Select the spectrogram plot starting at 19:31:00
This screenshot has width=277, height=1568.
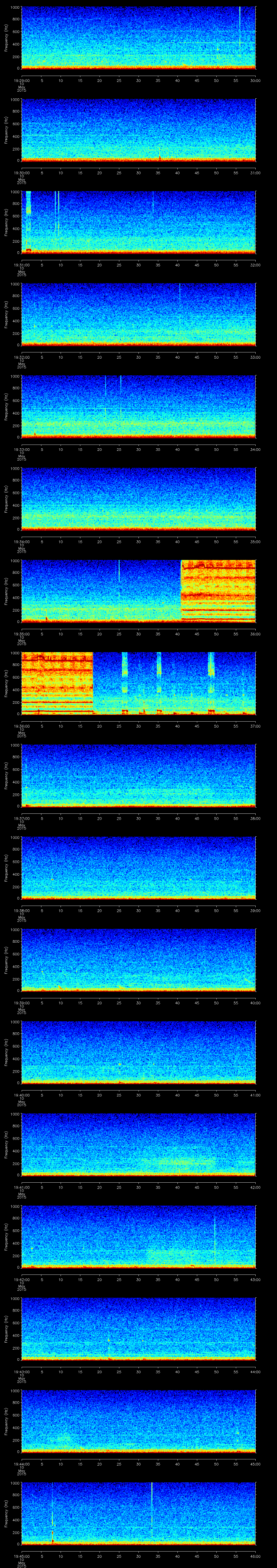click(138, 222)
